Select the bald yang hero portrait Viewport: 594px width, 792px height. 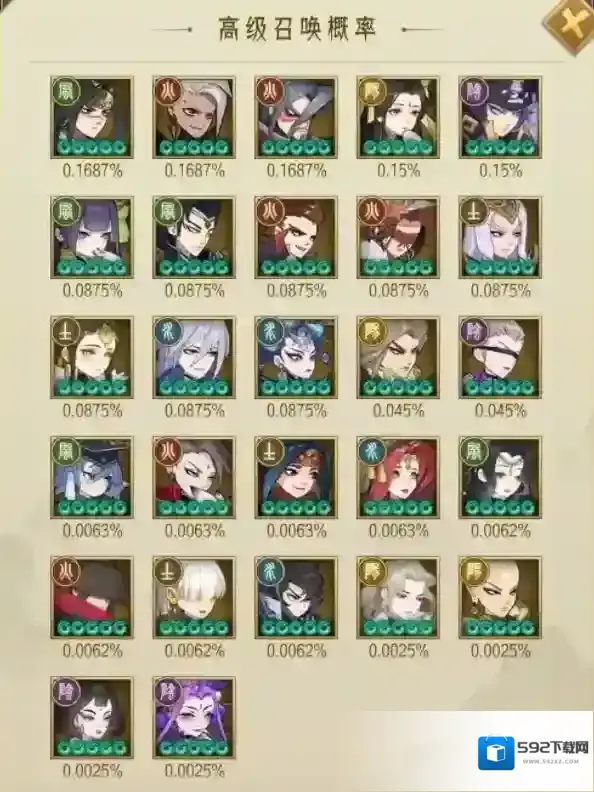click(x=500, y=598)
